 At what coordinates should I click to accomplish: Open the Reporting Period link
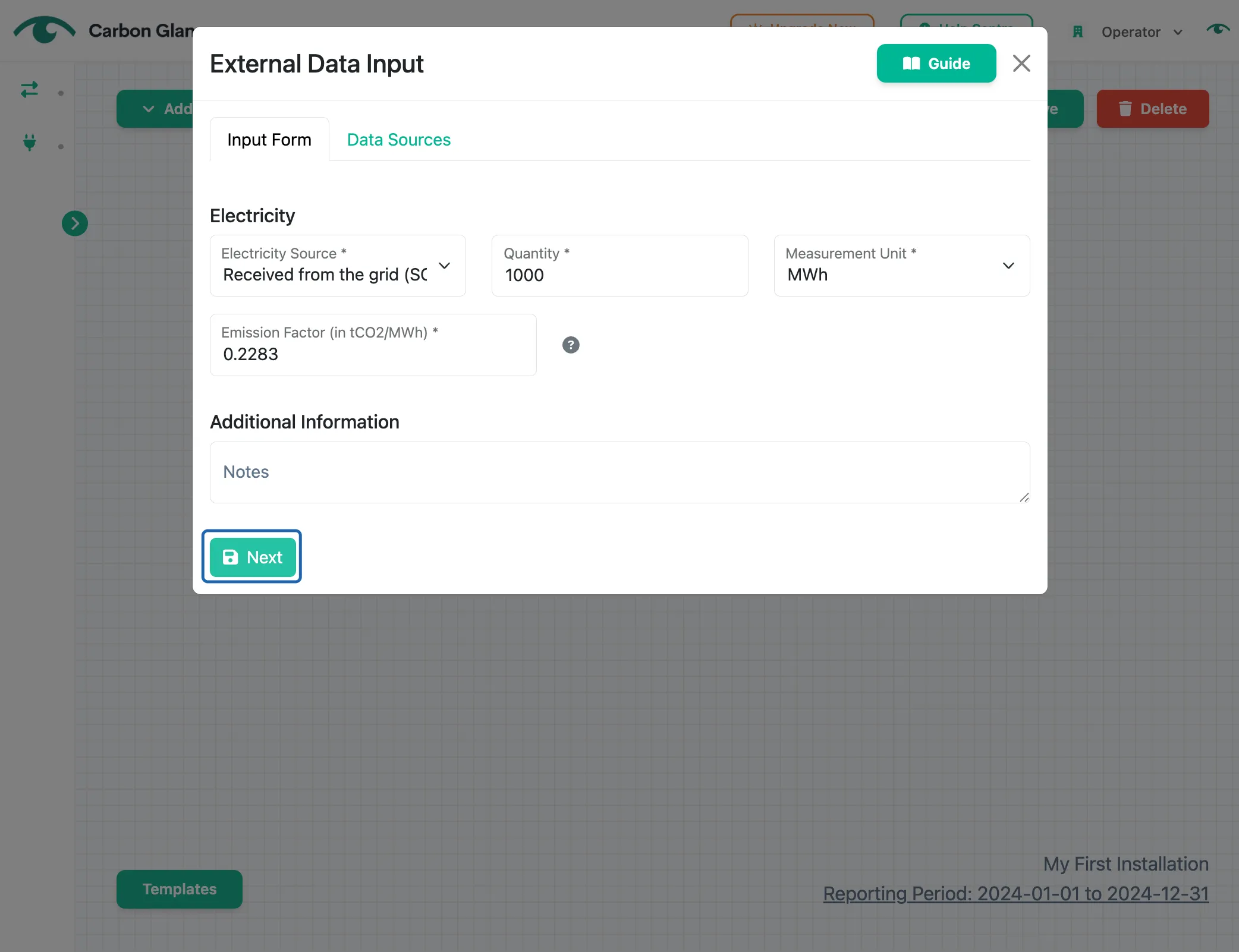[x=1015, y=894]
